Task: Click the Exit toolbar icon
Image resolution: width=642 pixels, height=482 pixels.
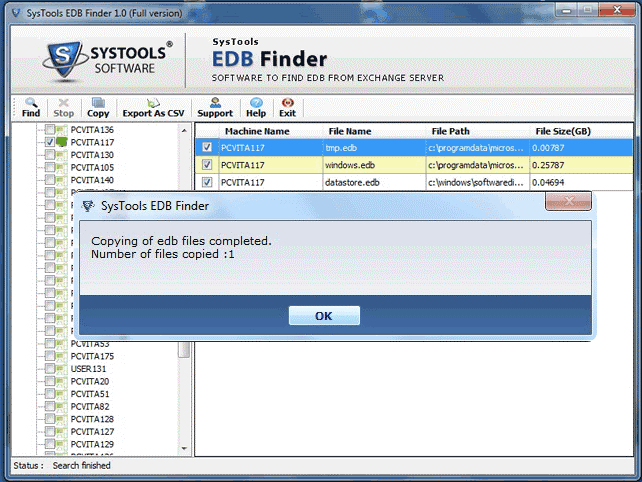Action: [x=287, y=107]
